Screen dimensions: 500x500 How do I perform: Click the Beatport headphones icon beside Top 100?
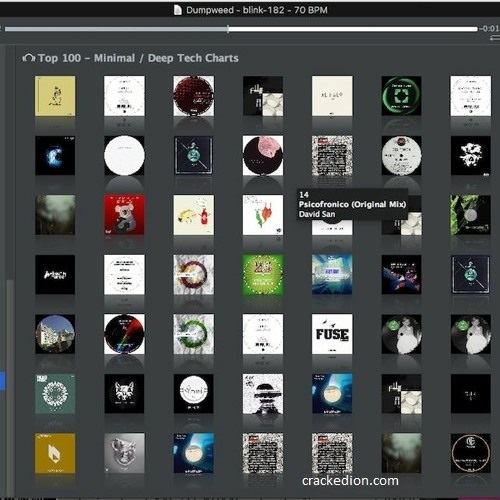click(29, 58)
